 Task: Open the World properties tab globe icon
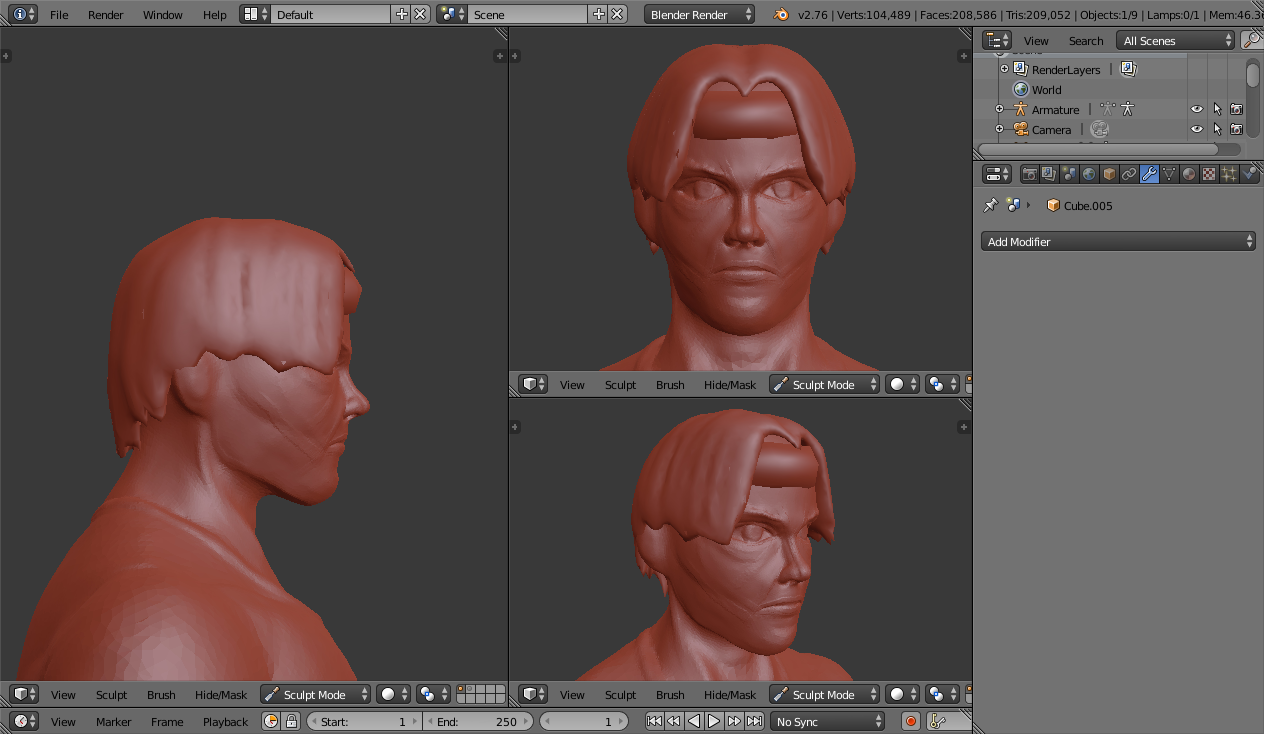click(1089, 174)
